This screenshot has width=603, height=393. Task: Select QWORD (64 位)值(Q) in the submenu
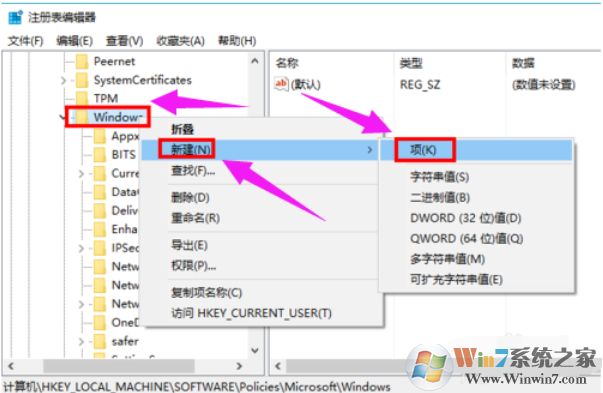(x=476, y=238)
